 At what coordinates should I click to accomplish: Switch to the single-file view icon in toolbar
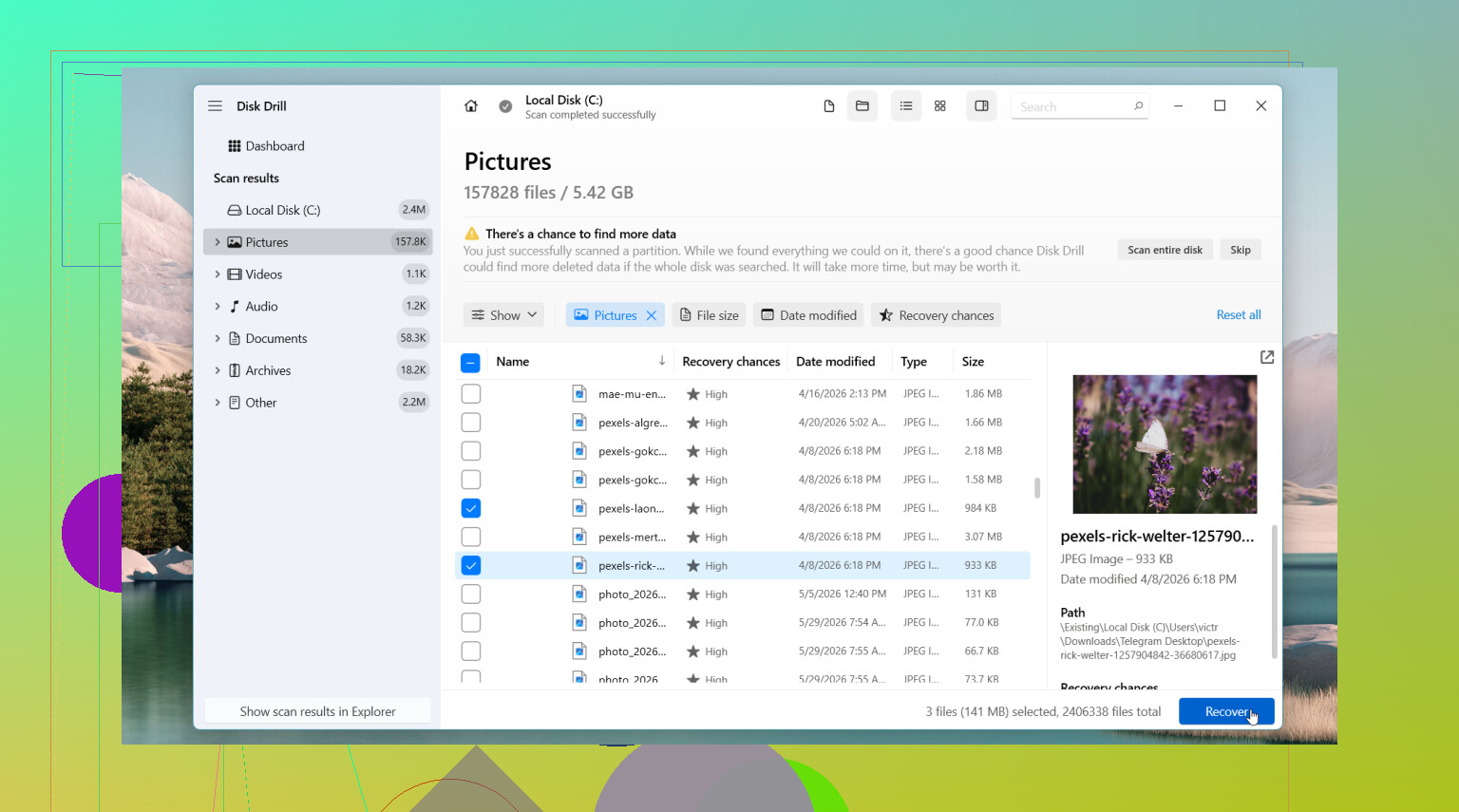(828, 106)
